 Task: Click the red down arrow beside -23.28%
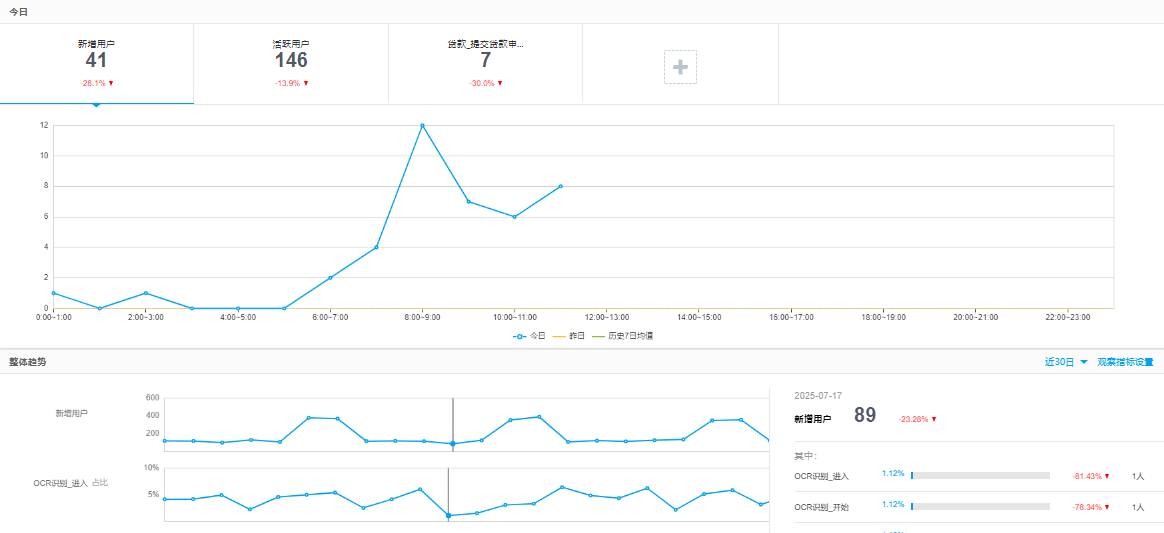[934, 419]
